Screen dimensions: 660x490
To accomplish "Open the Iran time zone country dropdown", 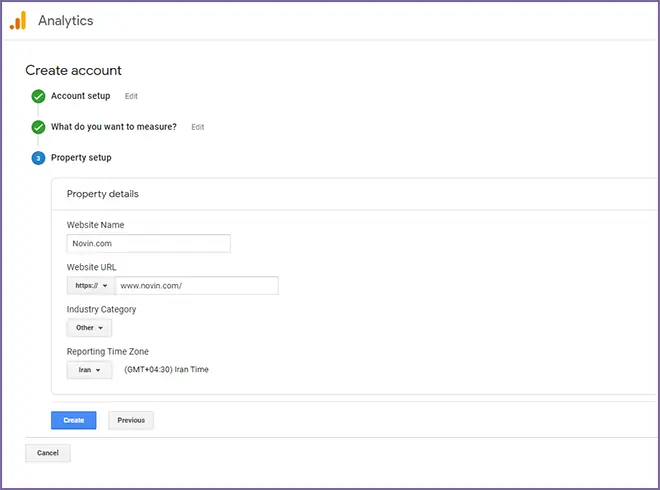I will pyautogui.click(x=89, y=370).
